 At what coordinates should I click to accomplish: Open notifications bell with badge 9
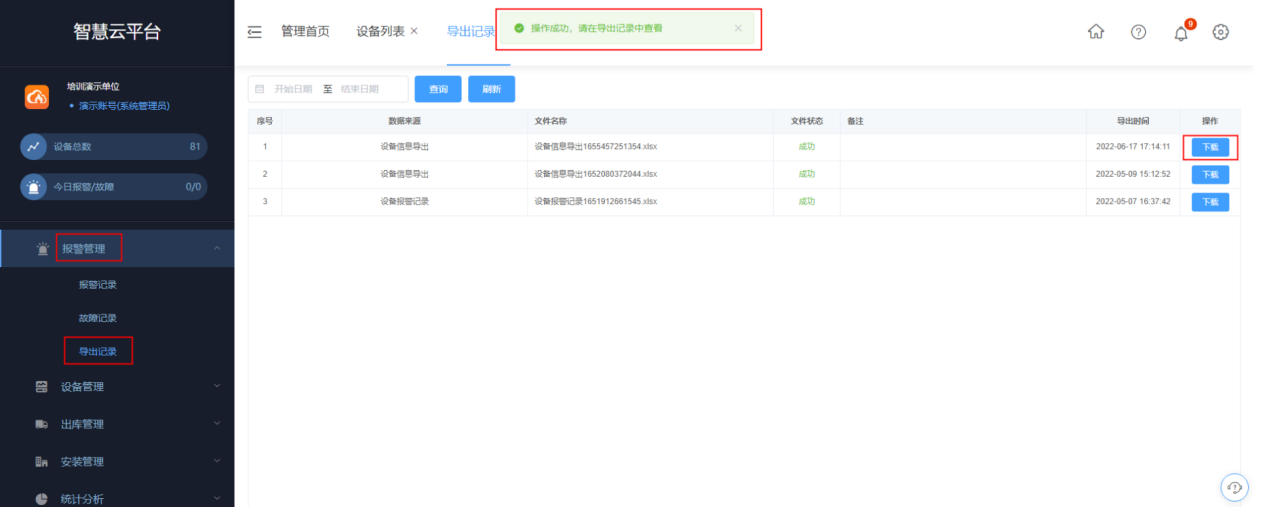pyautogui.click(x=1181, y=33)
